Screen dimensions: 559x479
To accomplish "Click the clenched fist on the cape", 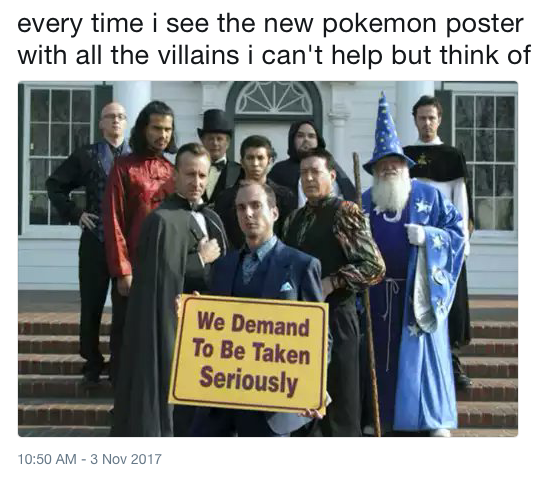I will (210, 251).
